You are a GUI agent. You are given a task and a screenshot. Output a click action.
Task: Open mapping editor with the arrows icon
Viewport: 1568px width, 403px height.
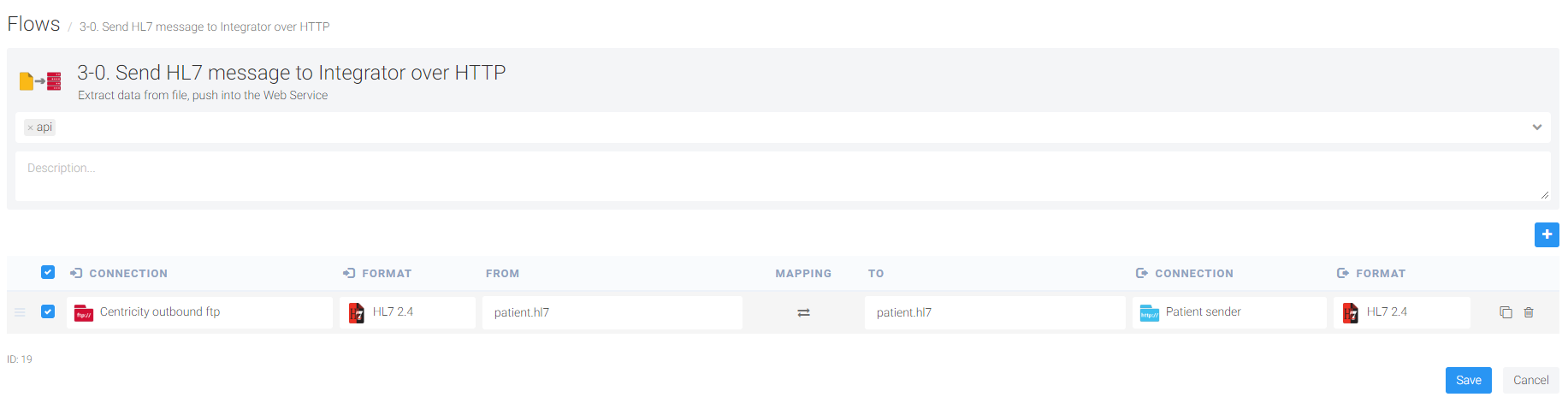tap(803, 313)
